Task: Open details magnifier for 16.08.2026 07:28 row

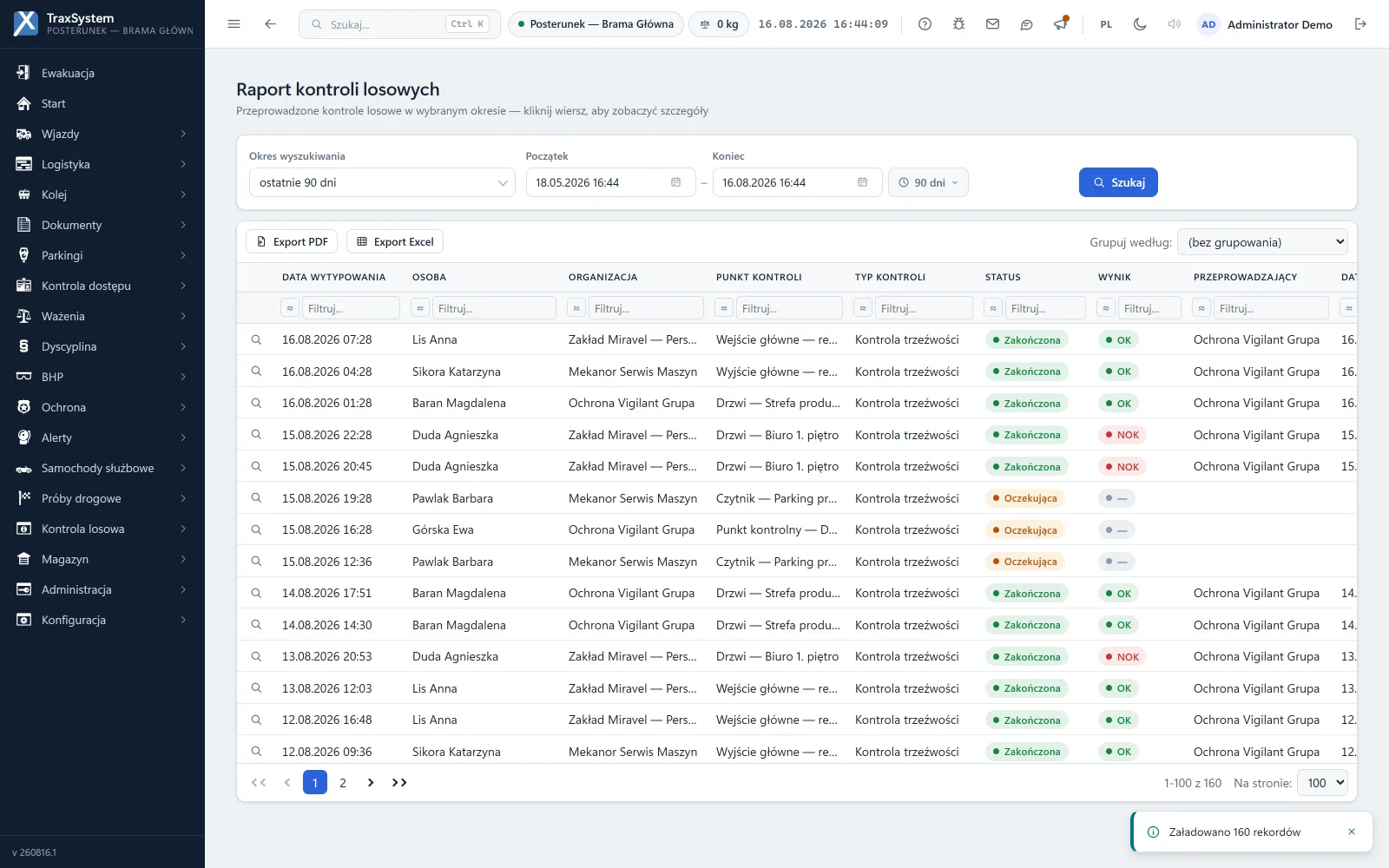Action: coord(256,339)
